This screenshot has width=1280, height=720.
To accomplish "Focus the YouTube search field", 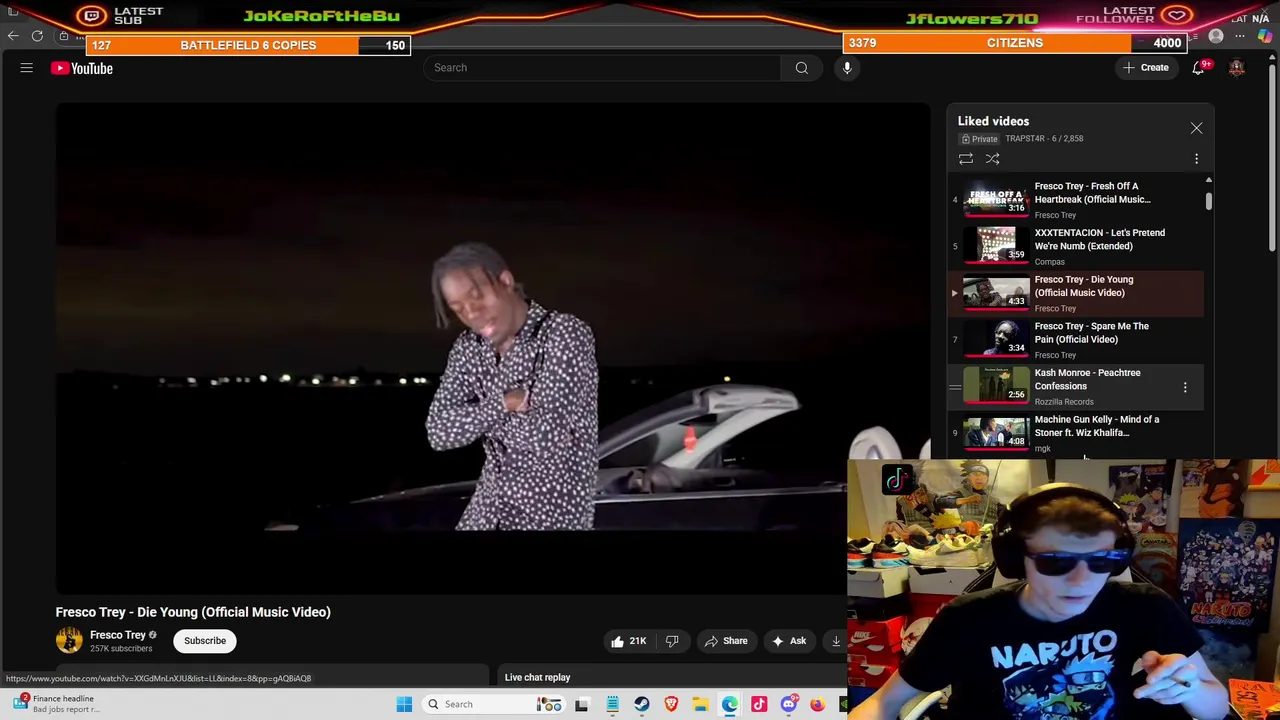I will click(602, 68).
